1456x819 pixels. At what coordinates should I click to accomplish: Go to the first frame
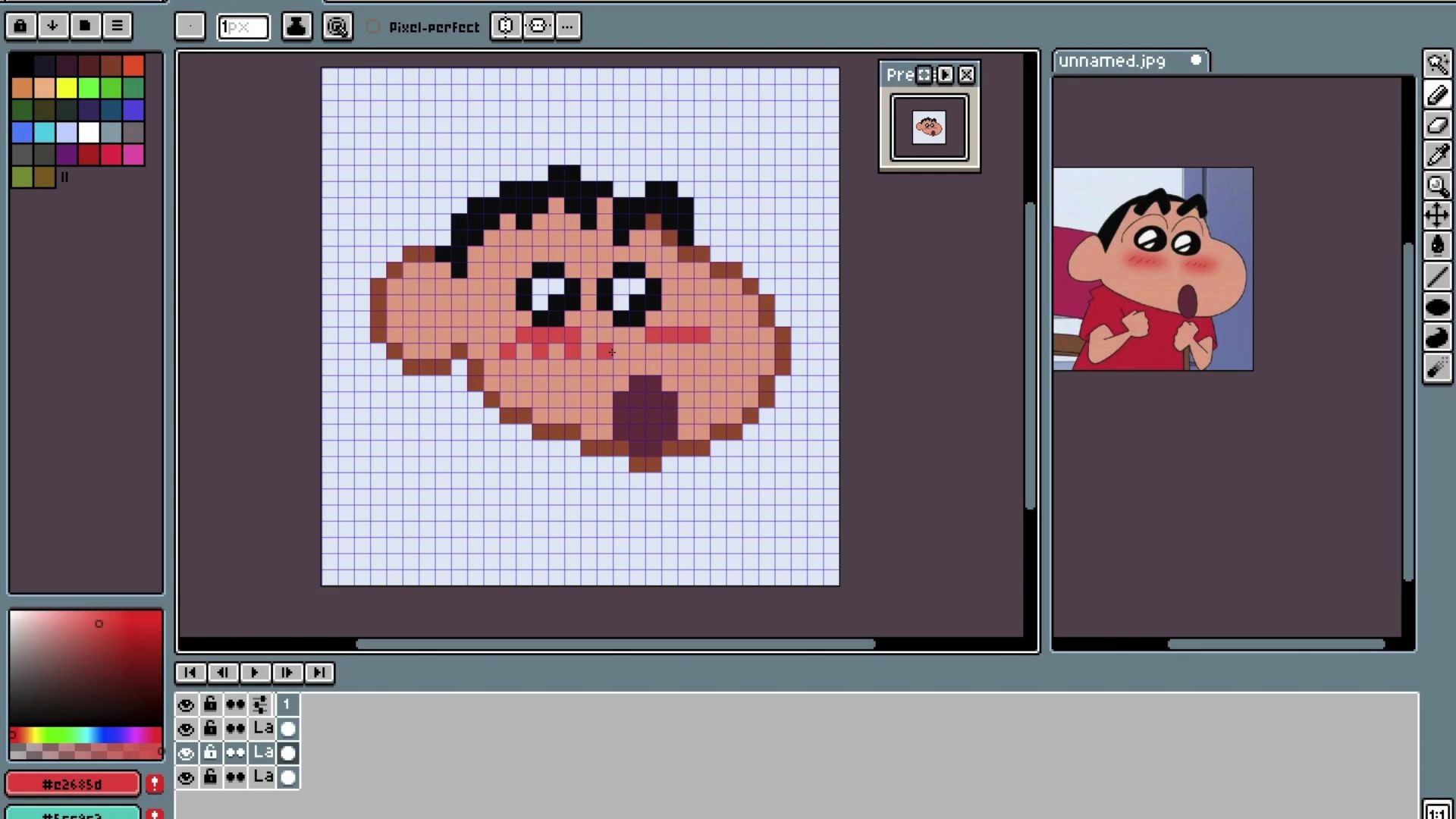click(x=190, y=673)
